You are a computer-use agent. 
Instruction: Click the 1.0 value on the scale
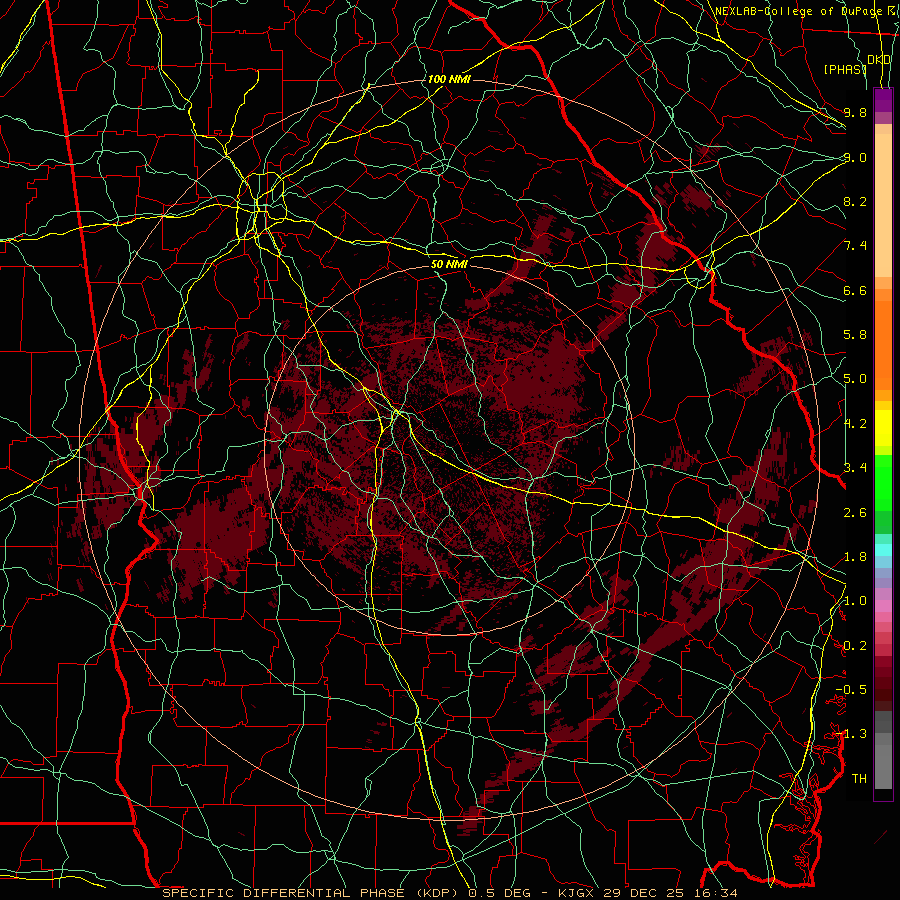(855, 601)
